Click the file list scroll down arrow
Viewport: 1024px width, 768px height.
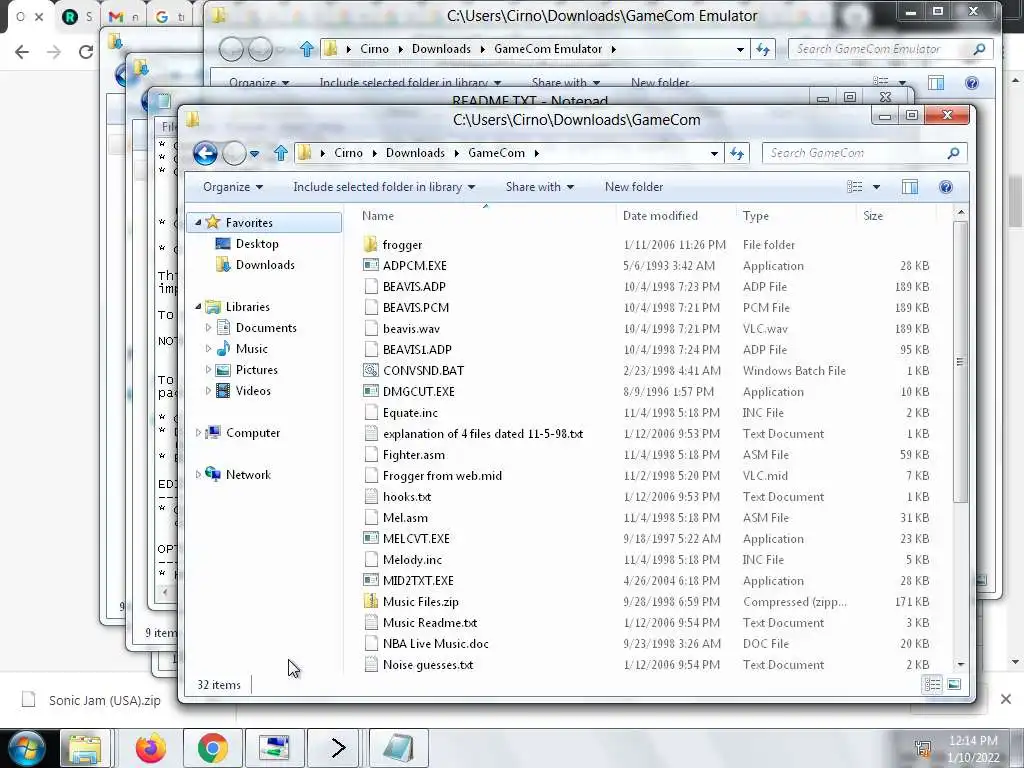(x=960, y=664)
